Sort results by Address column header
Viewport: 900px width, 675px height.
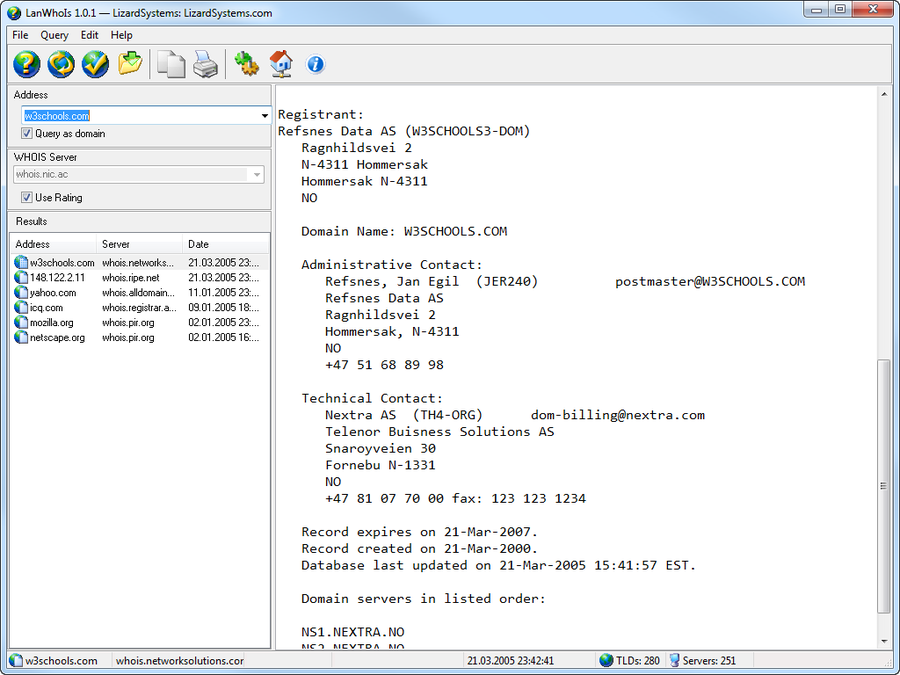click(x=53, y=244)
